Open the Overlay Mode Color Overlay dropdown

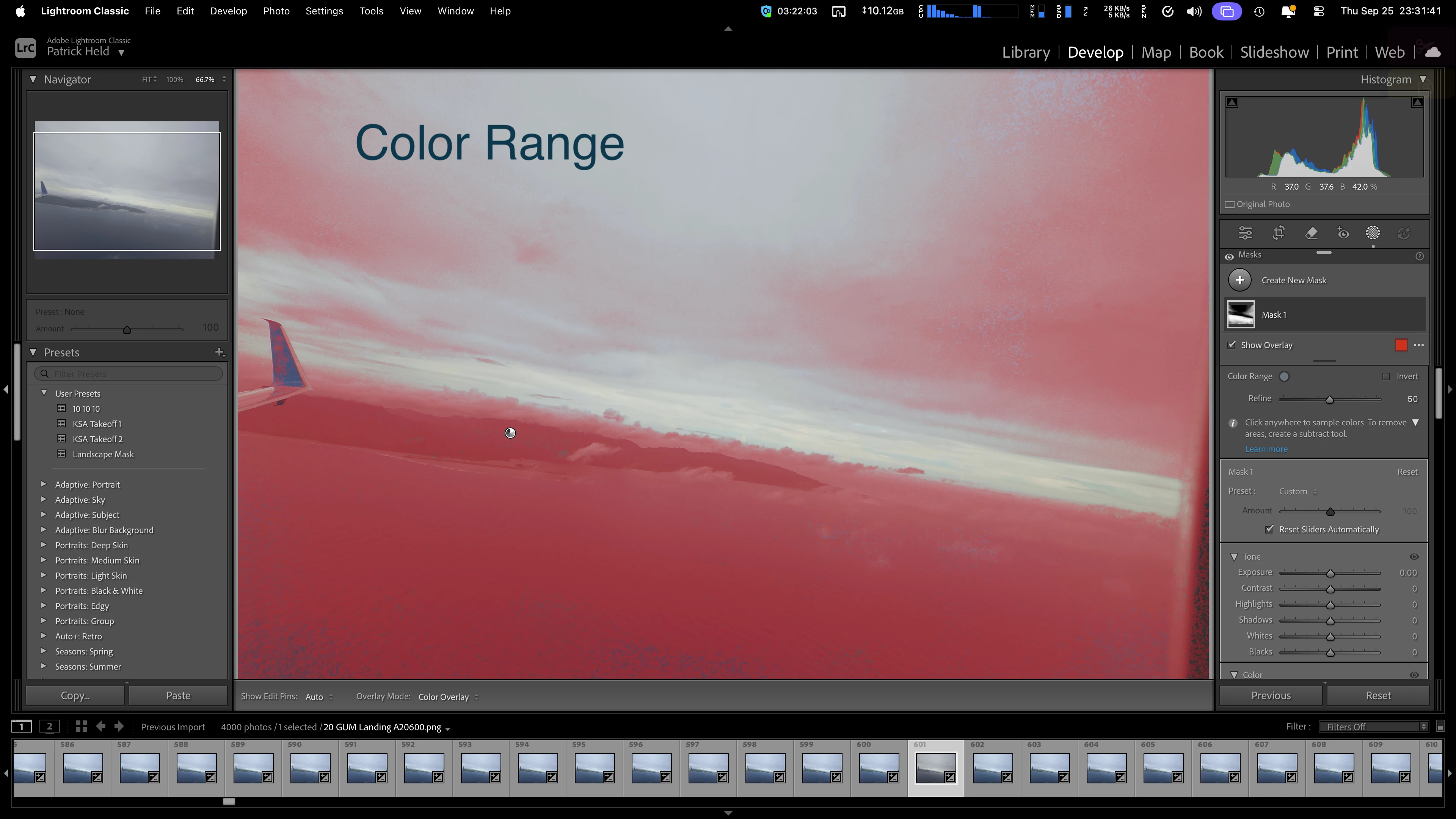[x=448, y=697]
